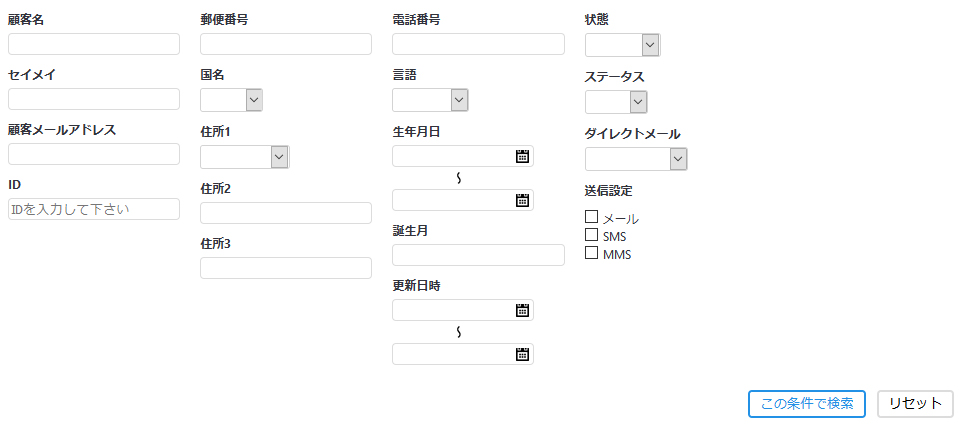The image size is (965, 433).
Task: Click the ID input field
Action: tap(94, 209)
